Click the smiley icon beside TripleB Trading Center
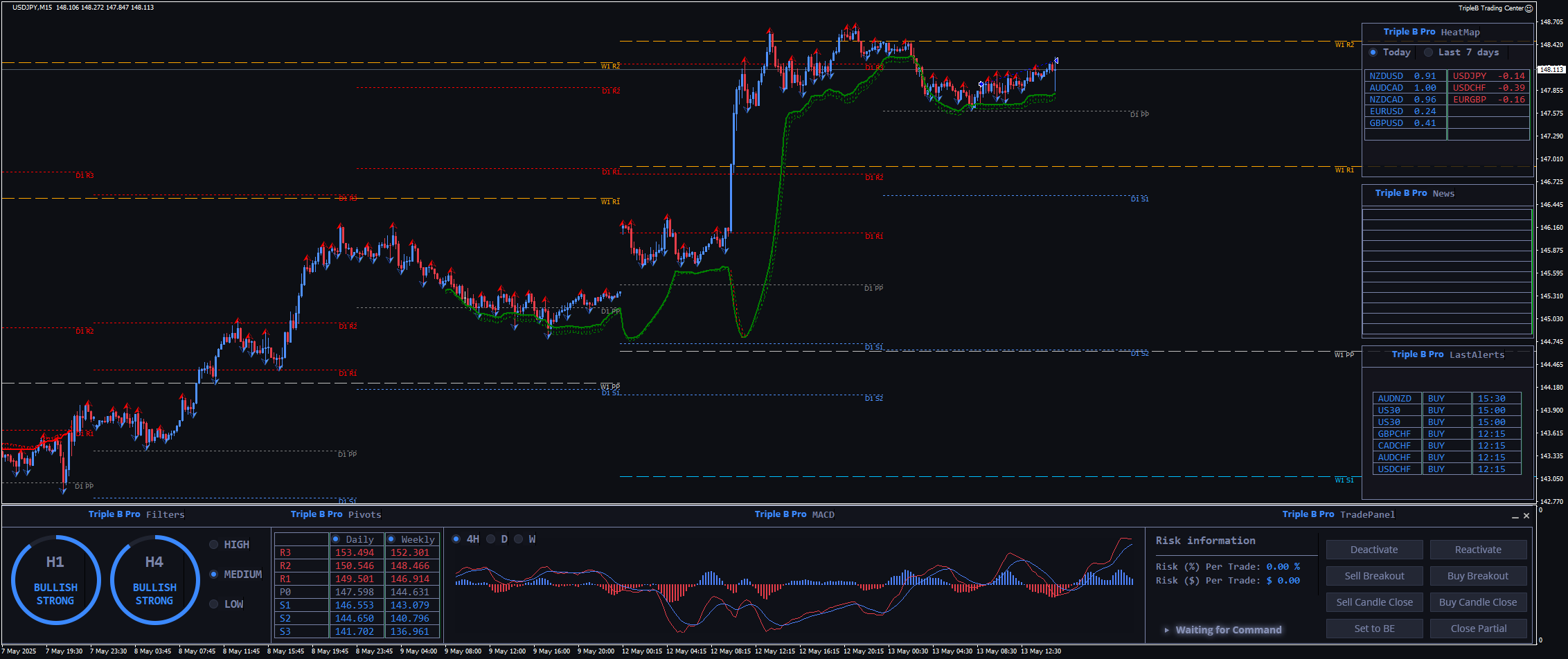The width and height of the screenshot is (1568, 659). point(1529,8)
